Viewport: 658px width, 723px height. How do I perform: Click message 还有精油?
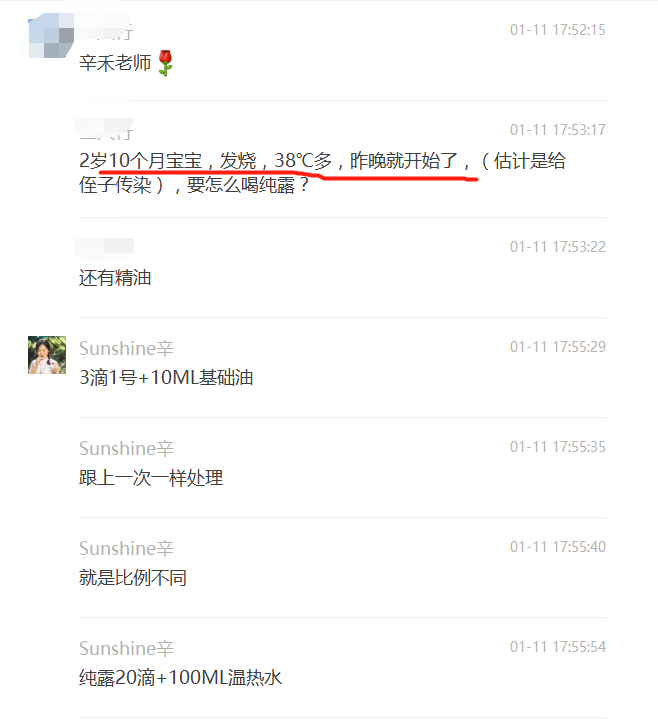coord(115,278)
